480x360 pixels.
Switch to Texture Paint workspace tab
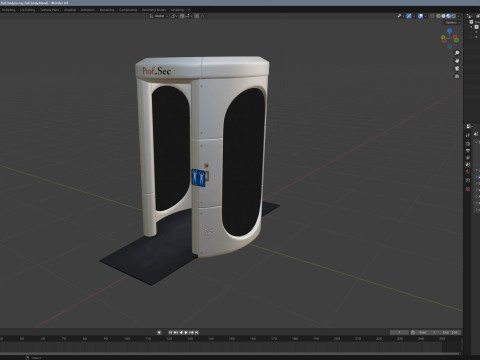pos(49,10)
